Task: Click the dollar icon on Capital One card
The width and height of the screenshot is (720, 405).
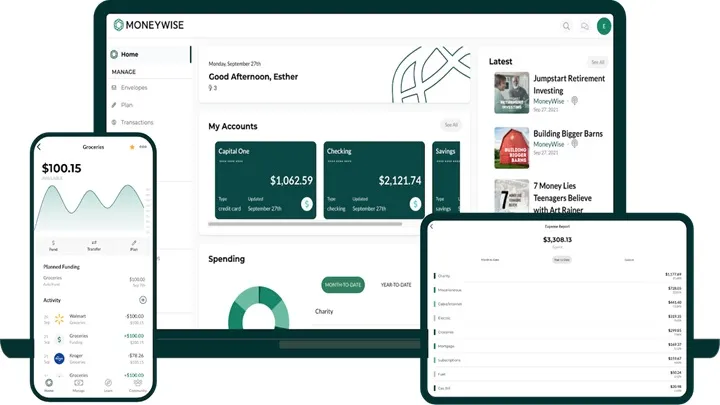Action: pyautogui.click(x=307, y=204)
